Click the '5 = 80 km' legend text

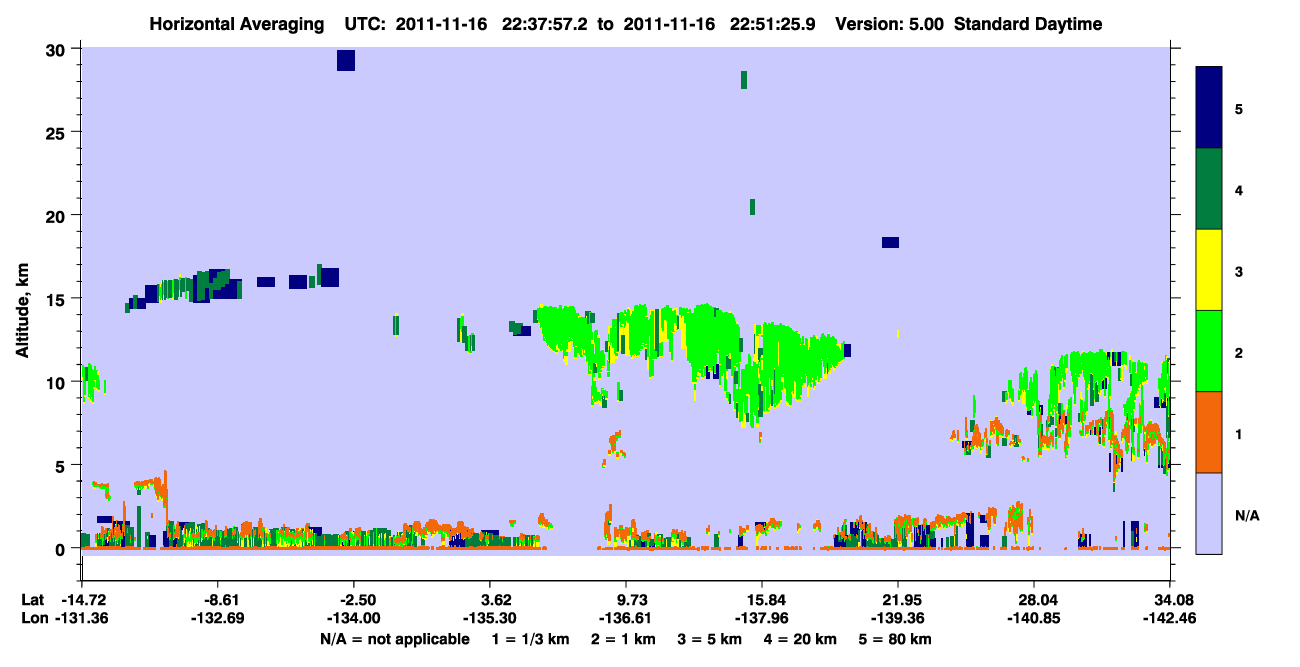[896, 639]
